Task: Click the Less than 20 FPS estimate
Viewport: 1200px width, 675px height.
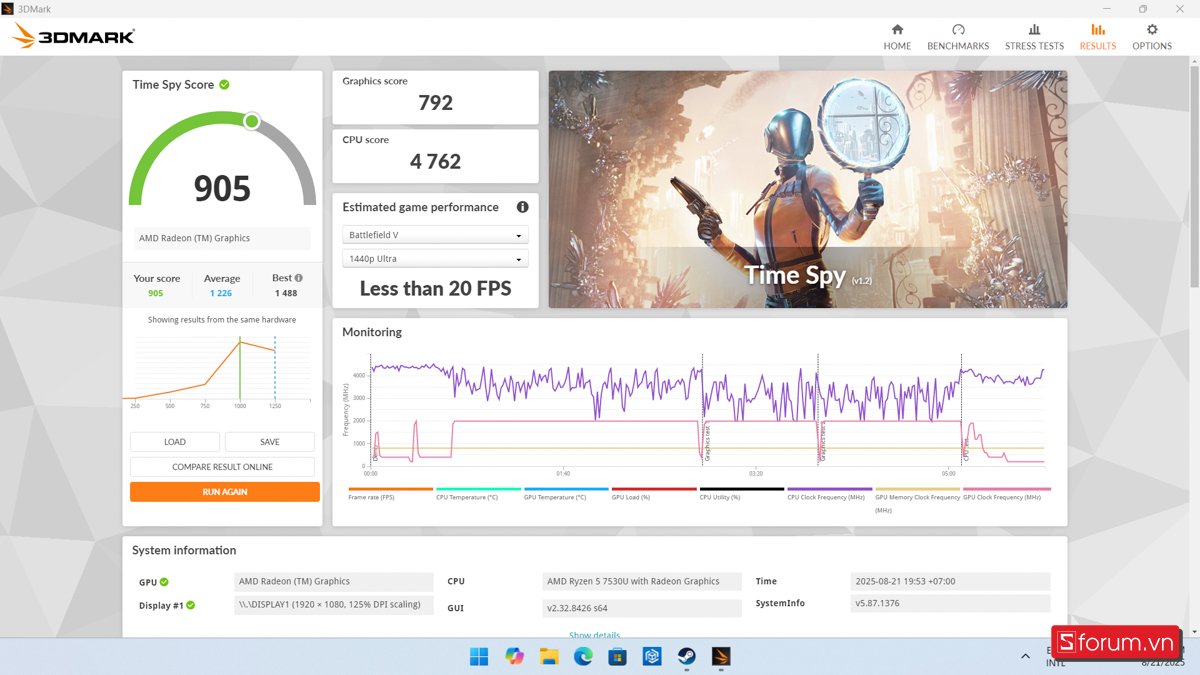Action: [x=435, y=288]
